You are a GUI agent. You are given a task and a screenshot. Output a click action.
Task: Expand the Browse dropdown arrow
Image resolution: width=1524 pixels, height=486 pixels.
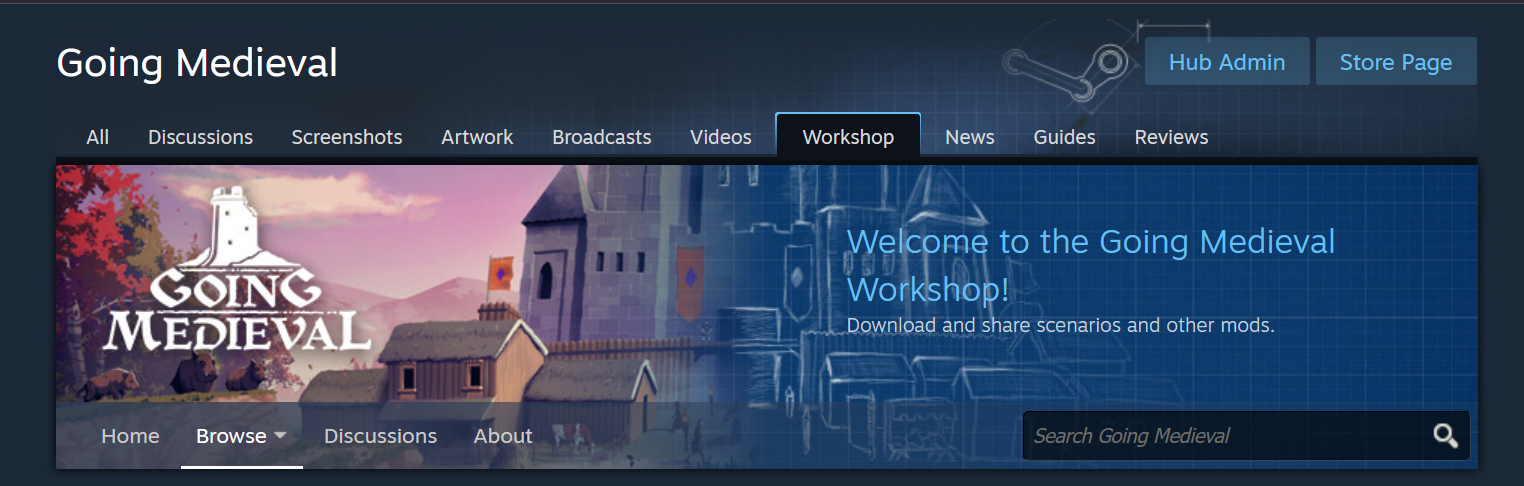coord(280,436)
